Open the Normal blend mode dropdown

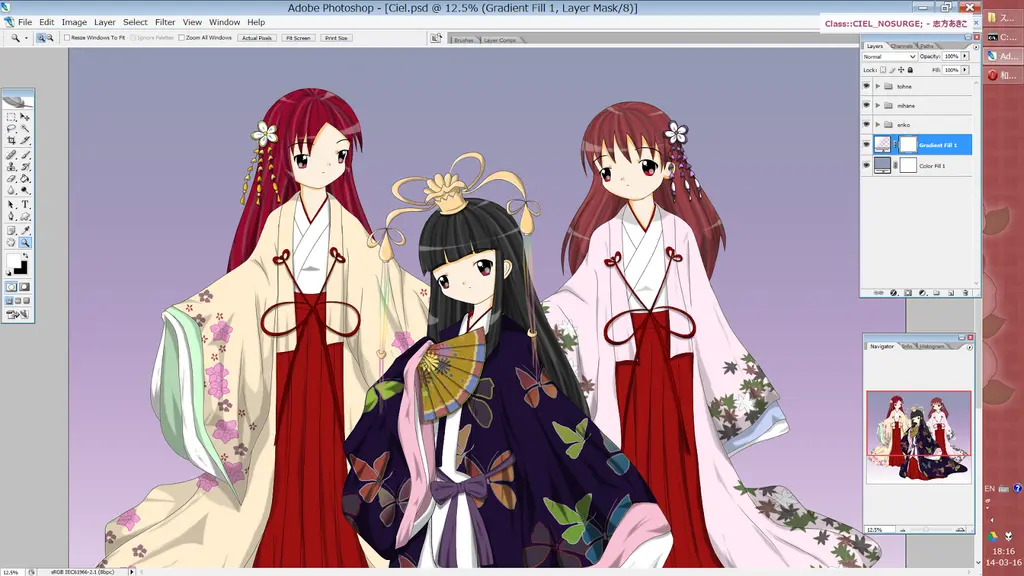(x=889, y=57)
